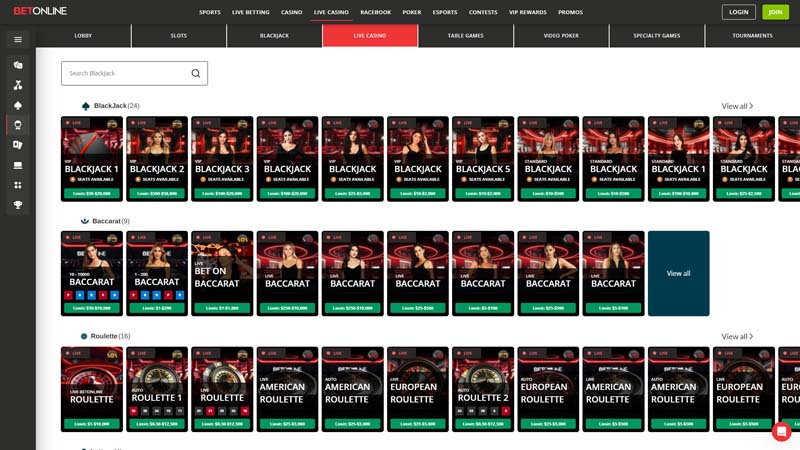Click the Search Blackjack input field
The image size is (800, 450).
[125, 73]
